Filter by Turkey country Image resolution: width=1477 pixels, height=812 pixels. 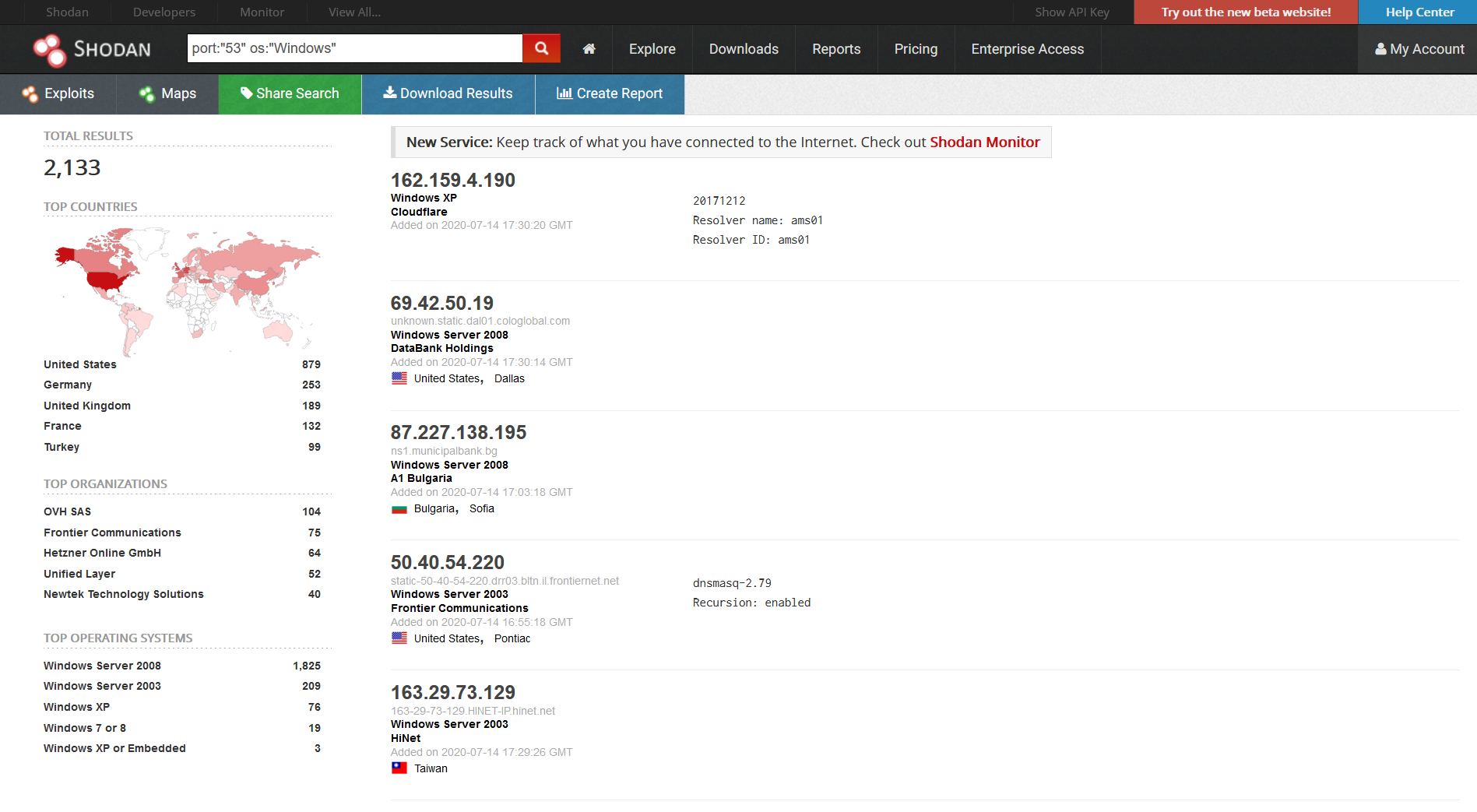[x=62, y=447]
